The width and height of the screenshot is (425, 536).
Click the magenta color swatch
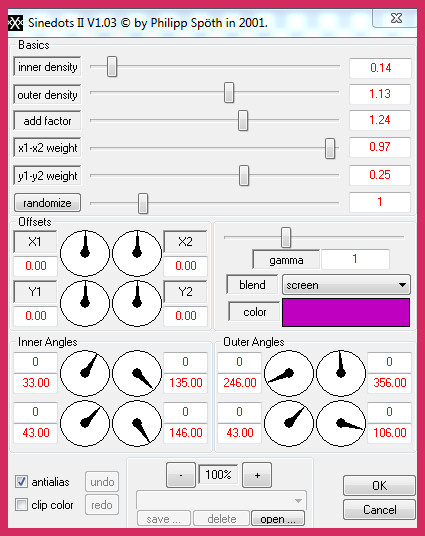pyautogui.click(x=346, y=312)
